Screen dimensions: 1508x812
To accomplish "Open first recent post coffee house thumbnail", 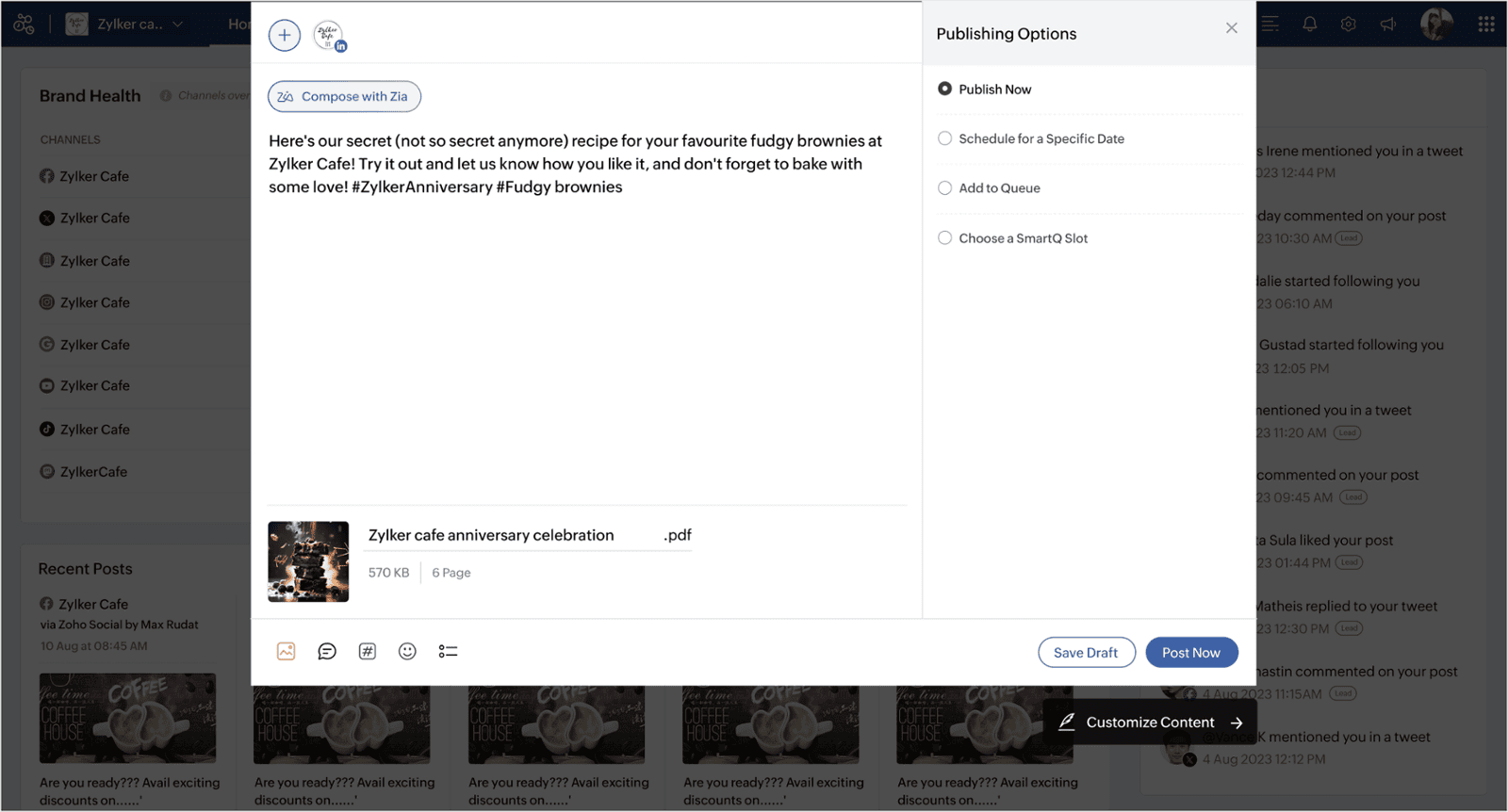I will pyautogui.click(x=127, y=718).
